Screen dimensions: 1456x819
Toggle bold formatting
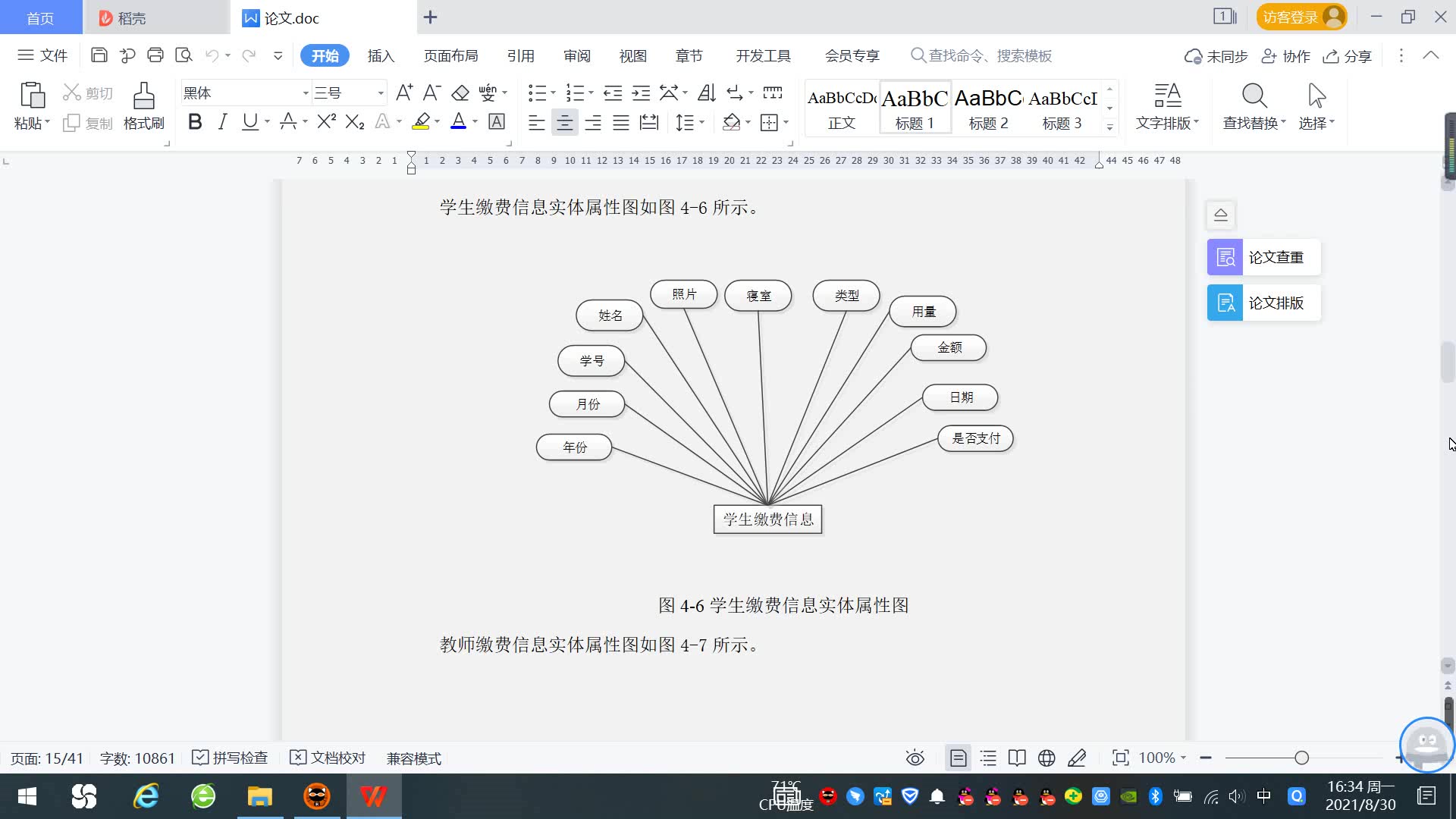click(x=195, y=122)
